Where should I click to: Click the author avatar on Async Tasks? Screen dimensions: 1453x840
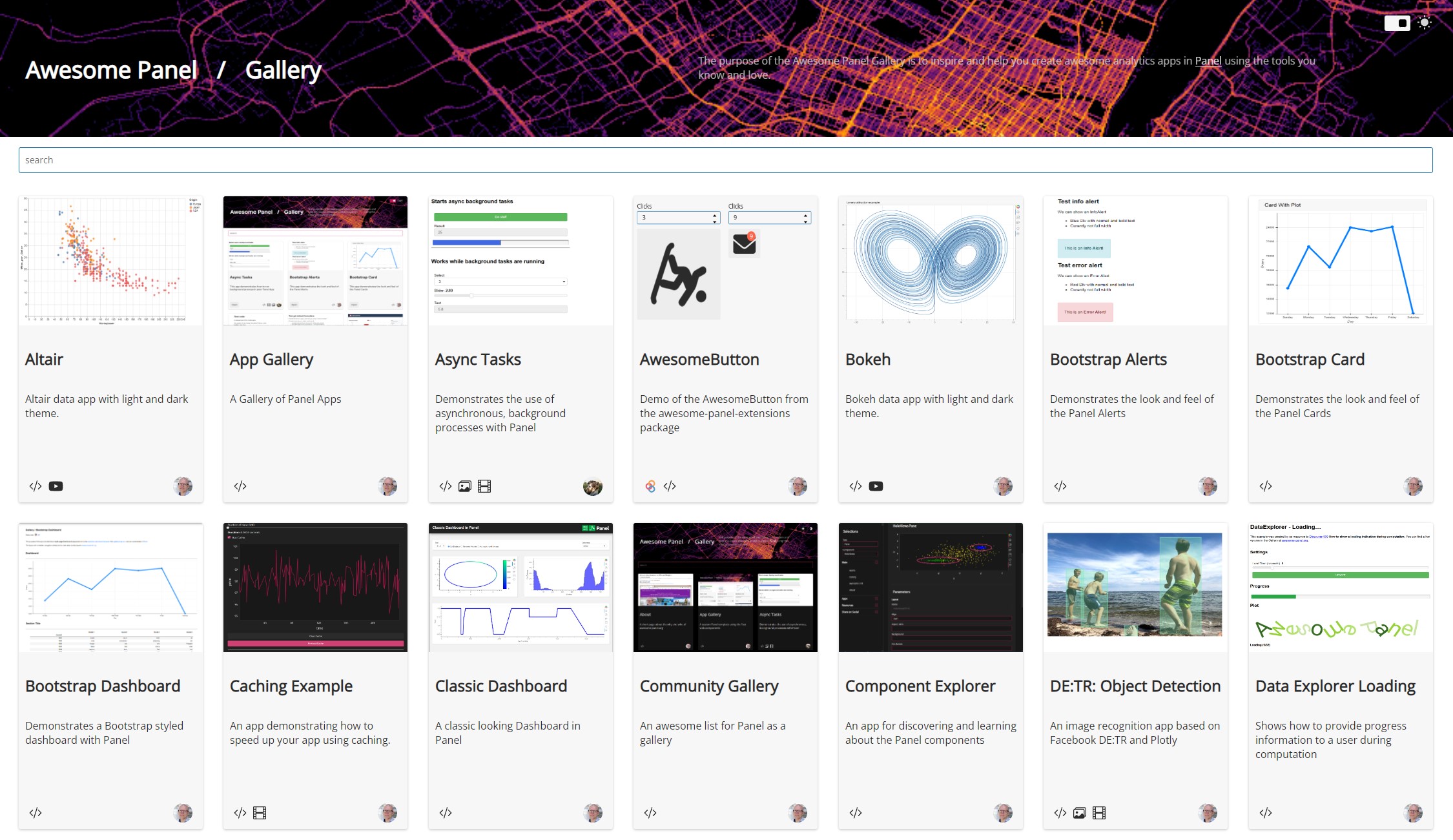pyautogui.click(x=592, y=486)
